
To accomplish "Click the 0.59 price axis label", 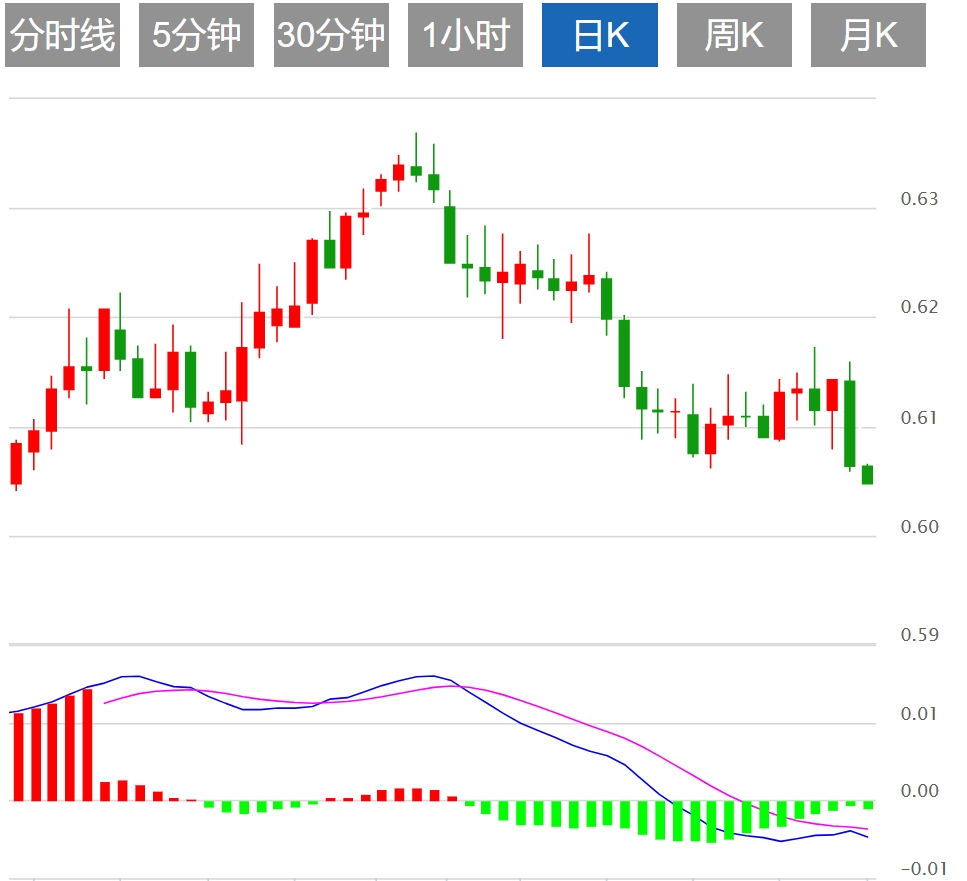I will (919, 634).
